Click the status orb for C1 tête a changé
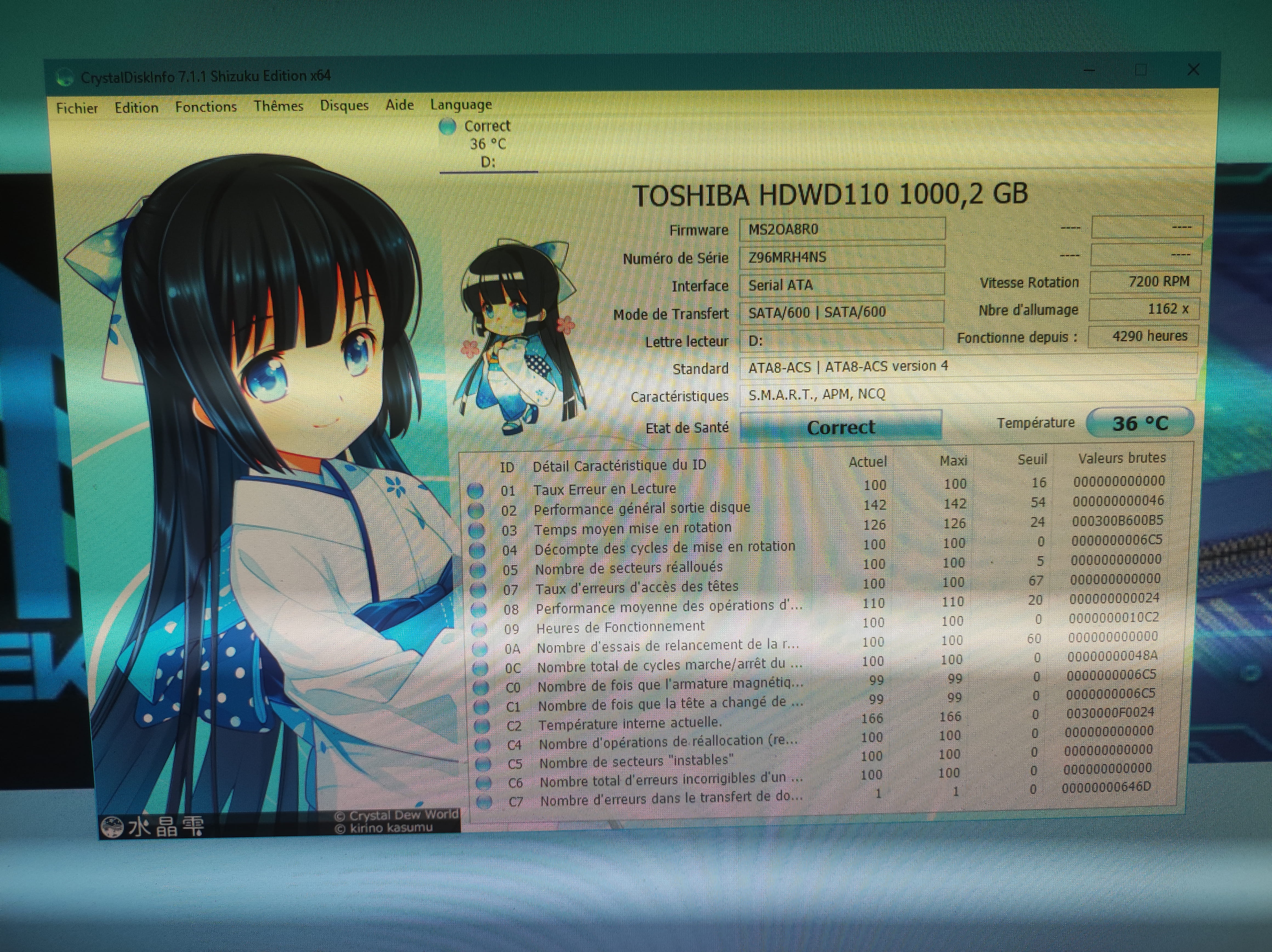The height and width of the screenshot is (952, 1272). pos(482,706)
